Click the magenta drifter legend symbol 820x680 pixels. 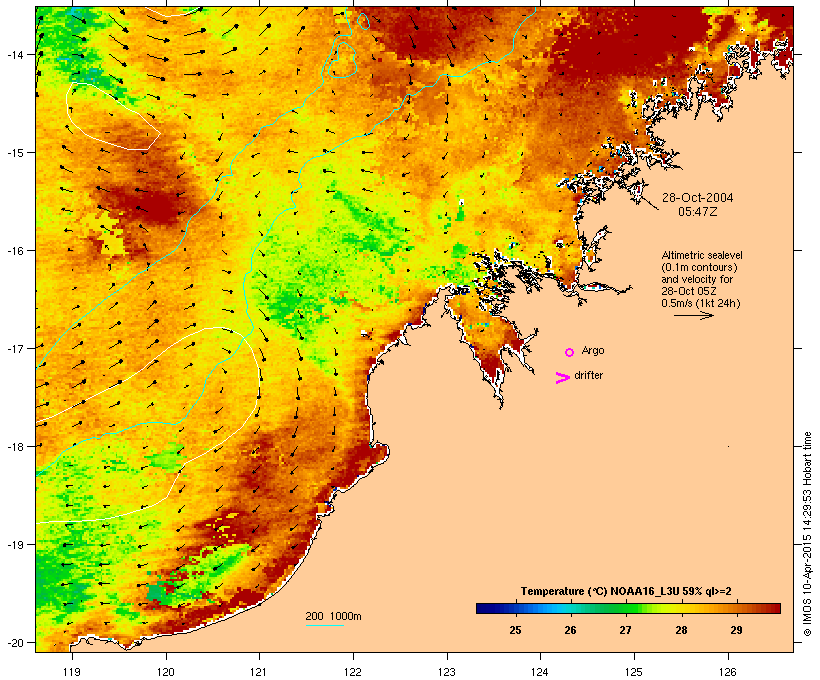(563, 378)
